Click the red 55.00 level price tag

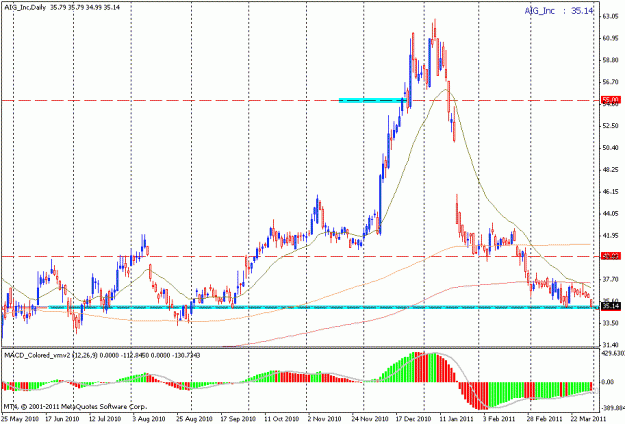(611, 100)
